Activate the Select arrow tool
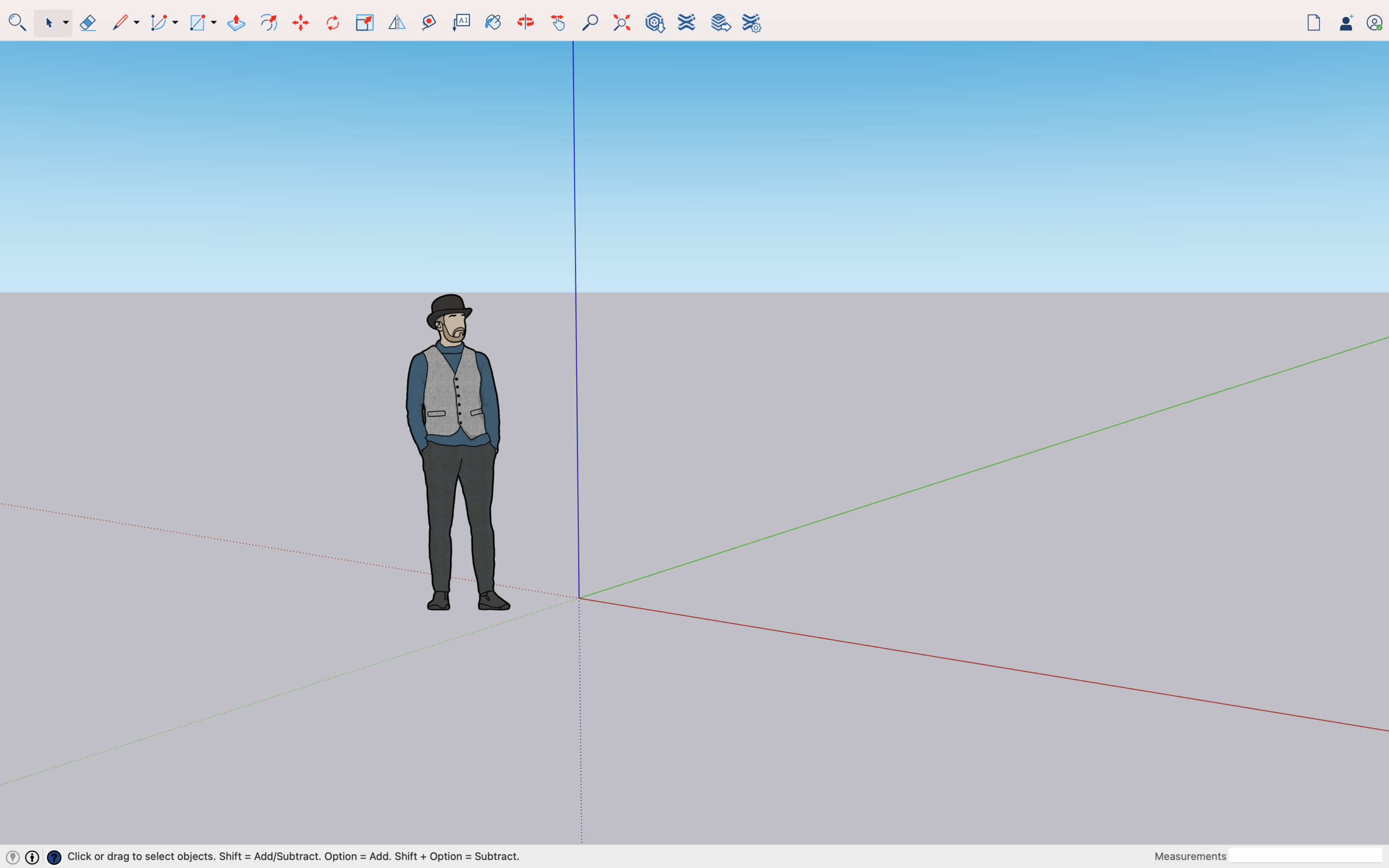Screen dimensions: 1389x868 pyautogui.click(x=49, y=23)
